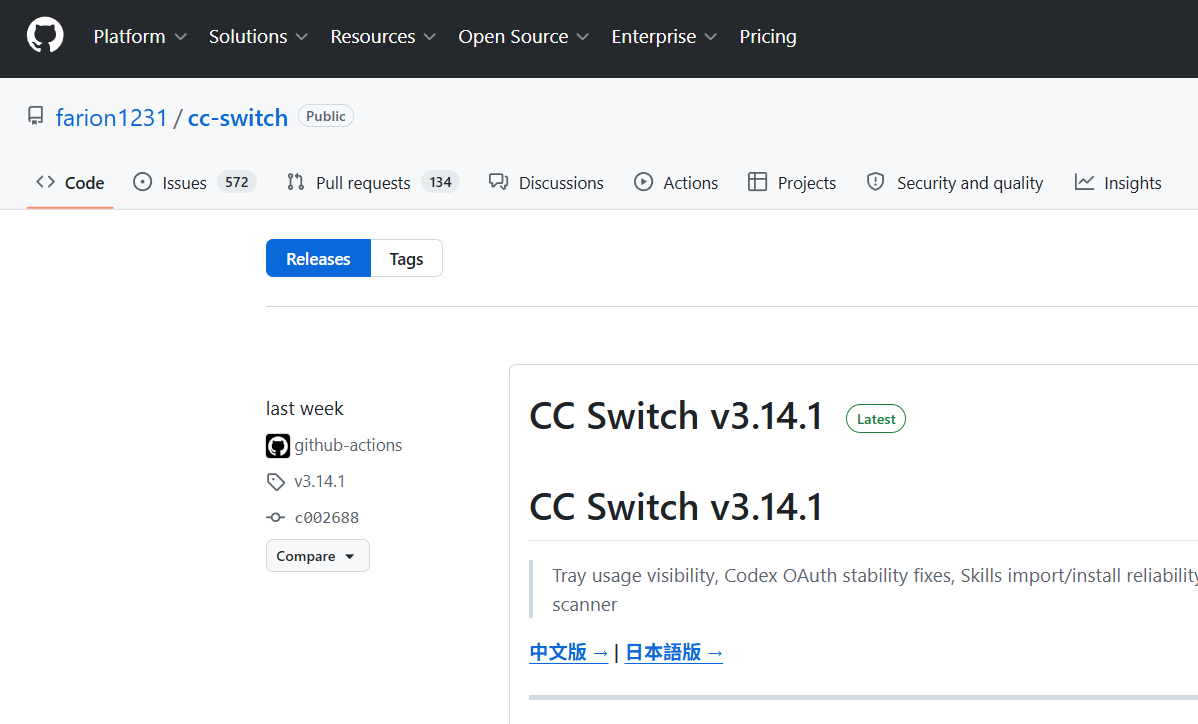This screenshot has width=1198, height=724.
Task: Open the Actions tab
Action: coord(676,183)
